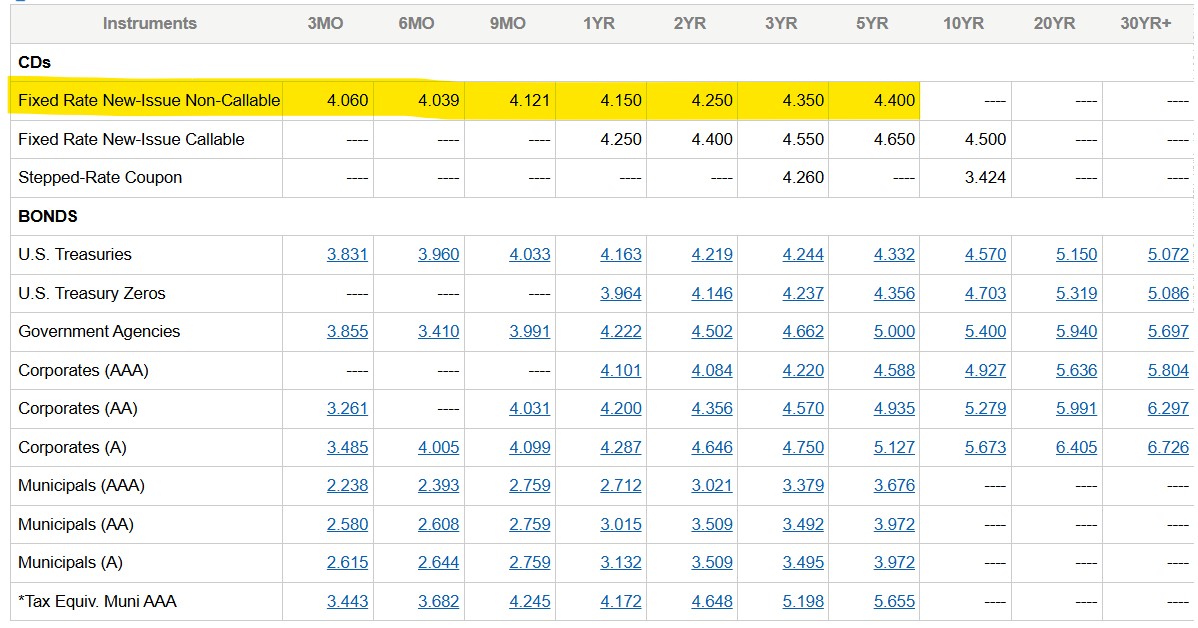Screen dimensions: 1198x628
Task: Click the Fixed Rate New-Issue Non-Callable row label
Action: tap(149, 101)
